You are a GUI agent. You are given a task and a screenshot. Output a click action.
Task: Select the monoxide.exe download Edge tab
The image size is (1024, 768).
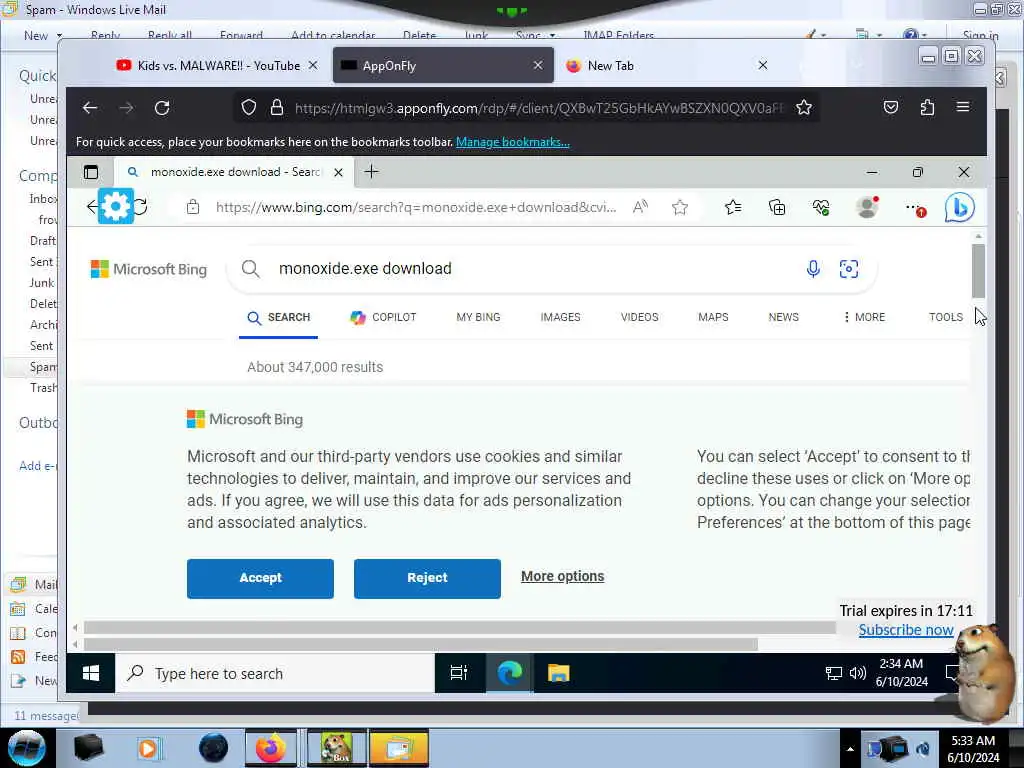click(235, 172)
